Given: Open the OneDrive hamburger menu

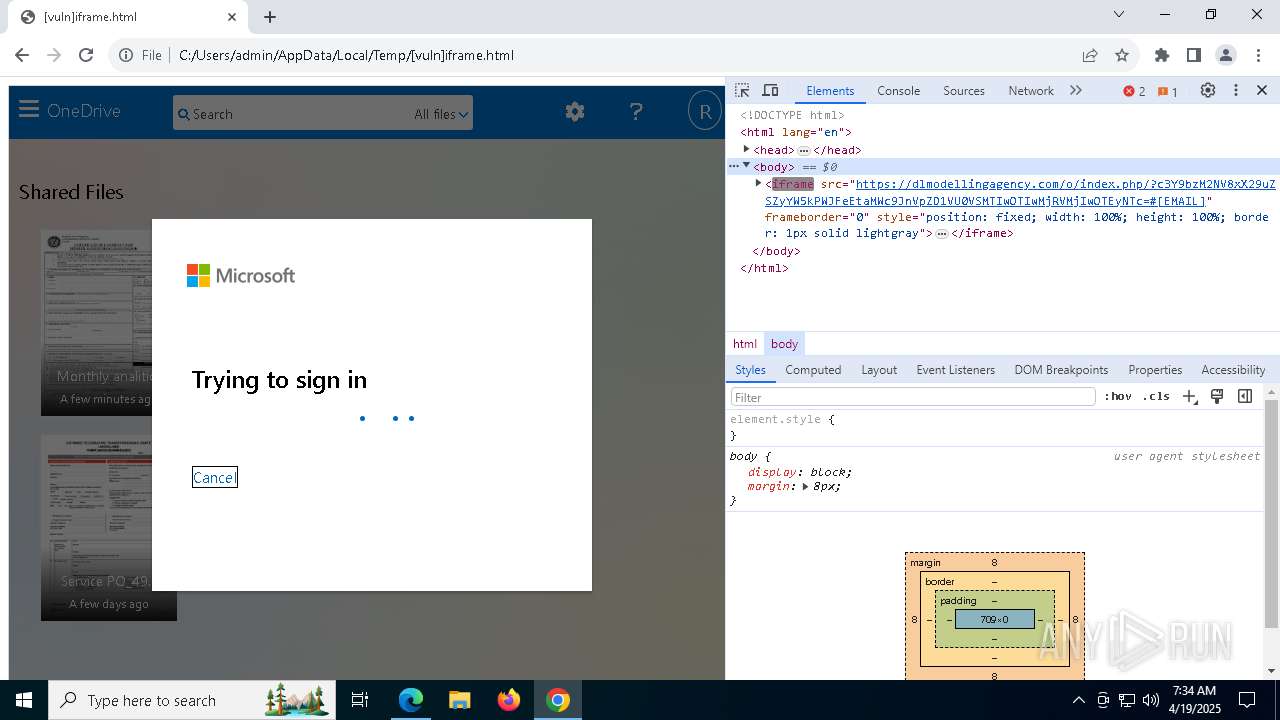Looking at the screenshot, I should point(28,110).
